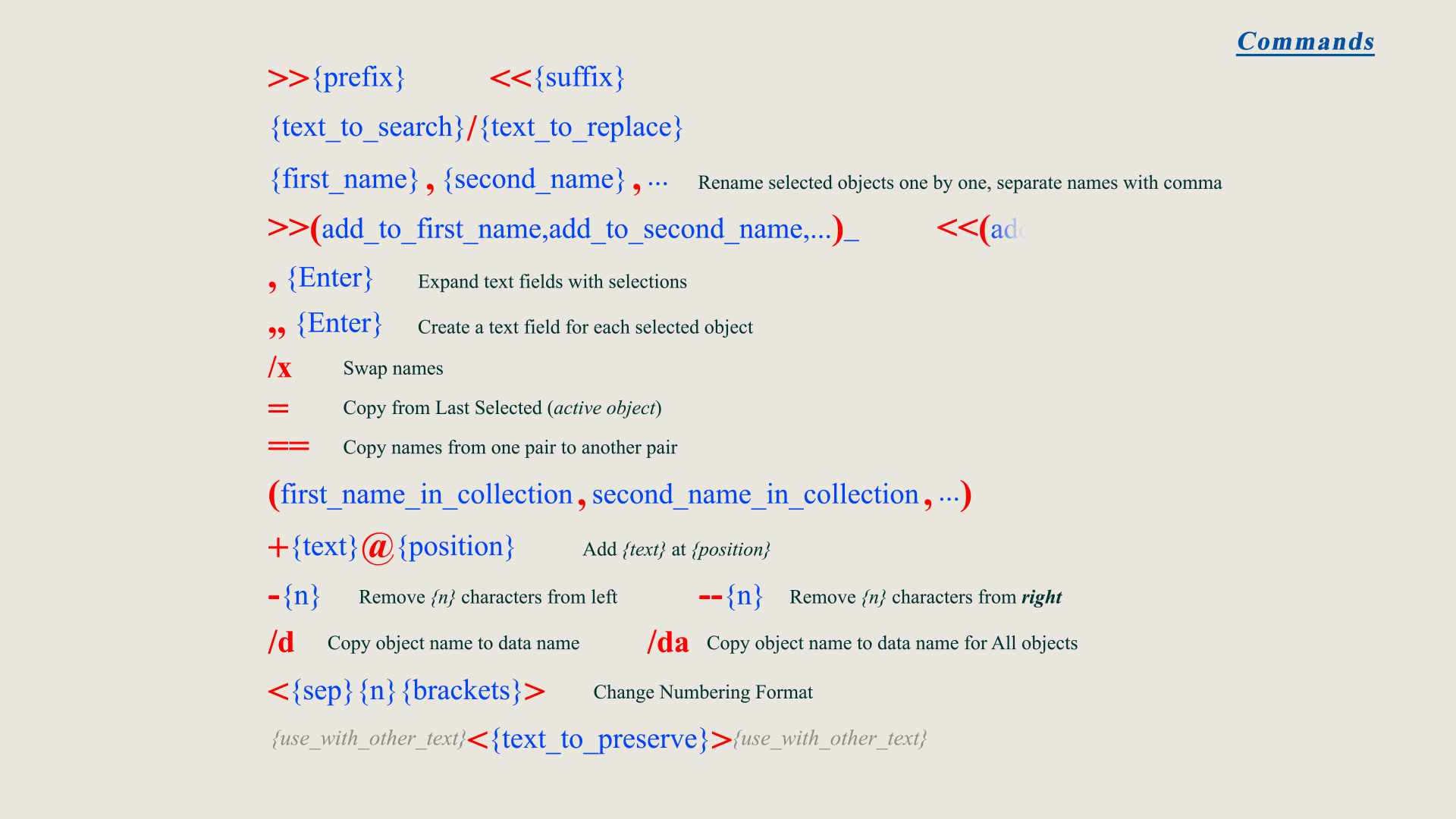This screenshot has width=1456, height=819.
Task: Click the <<{suffix} command text
Action: coord(557,77)
